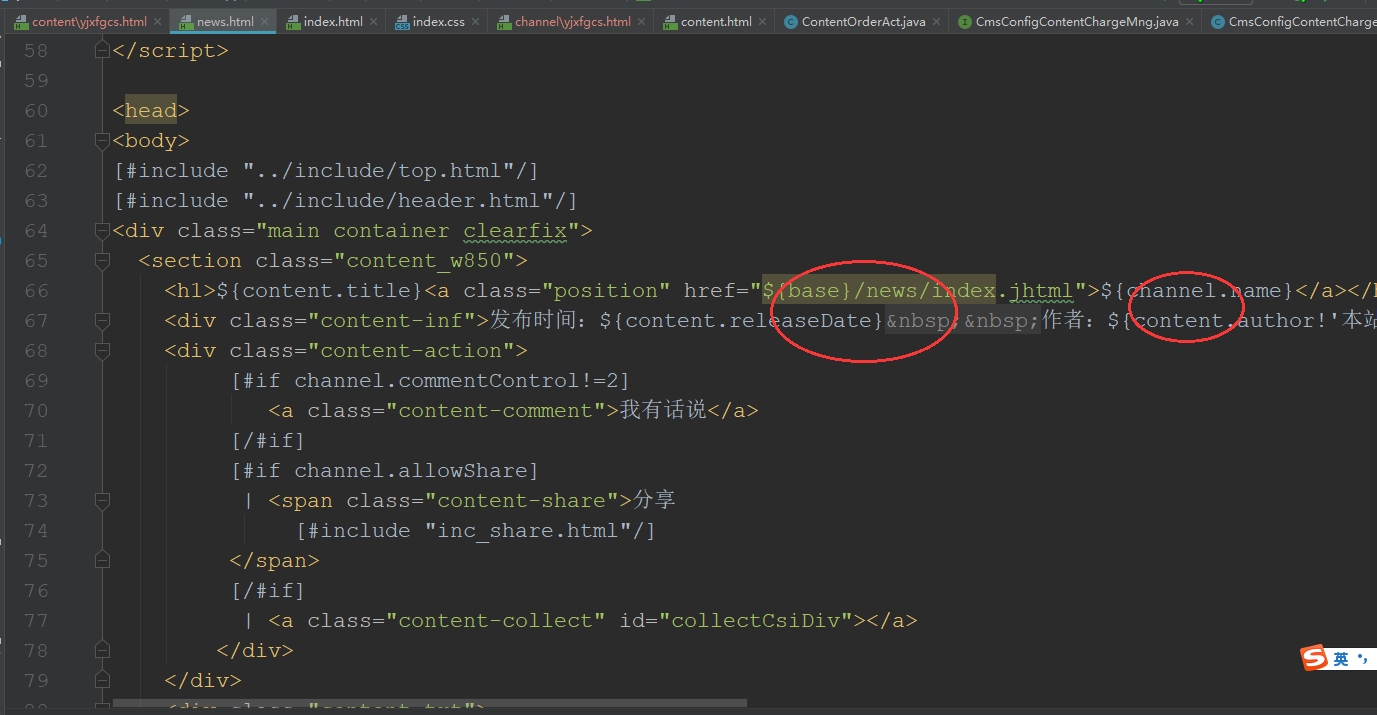
Task: Click line number 59 in the gutter
Action: point(36,80)
